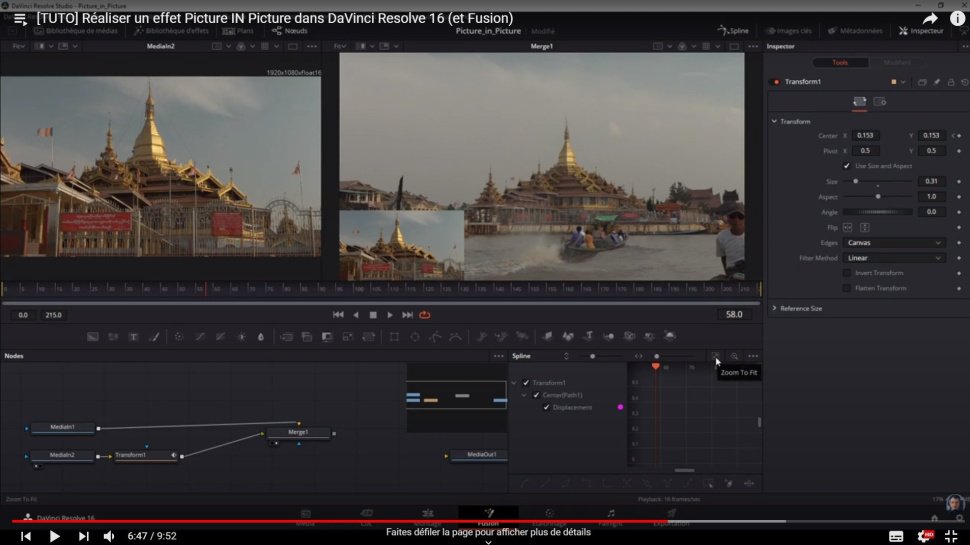This screenshot has width=970, height=545.
Task: Click the Transform1 pin icon in Inspector
Action: click(x=937, y=82)
